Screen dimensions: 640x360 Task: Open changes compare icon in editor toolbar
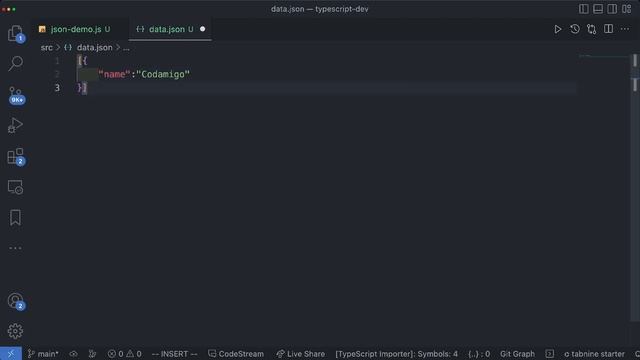coord(591,29)
